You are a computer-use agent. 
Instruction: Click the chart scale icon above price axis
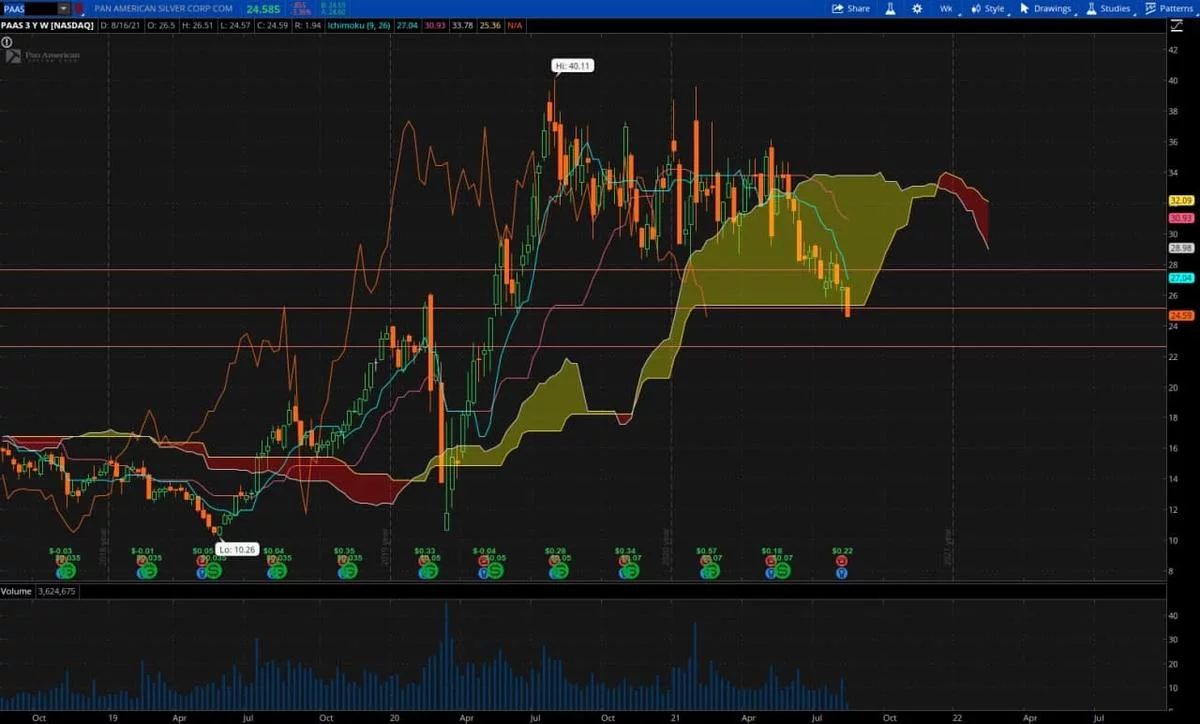1176,26
